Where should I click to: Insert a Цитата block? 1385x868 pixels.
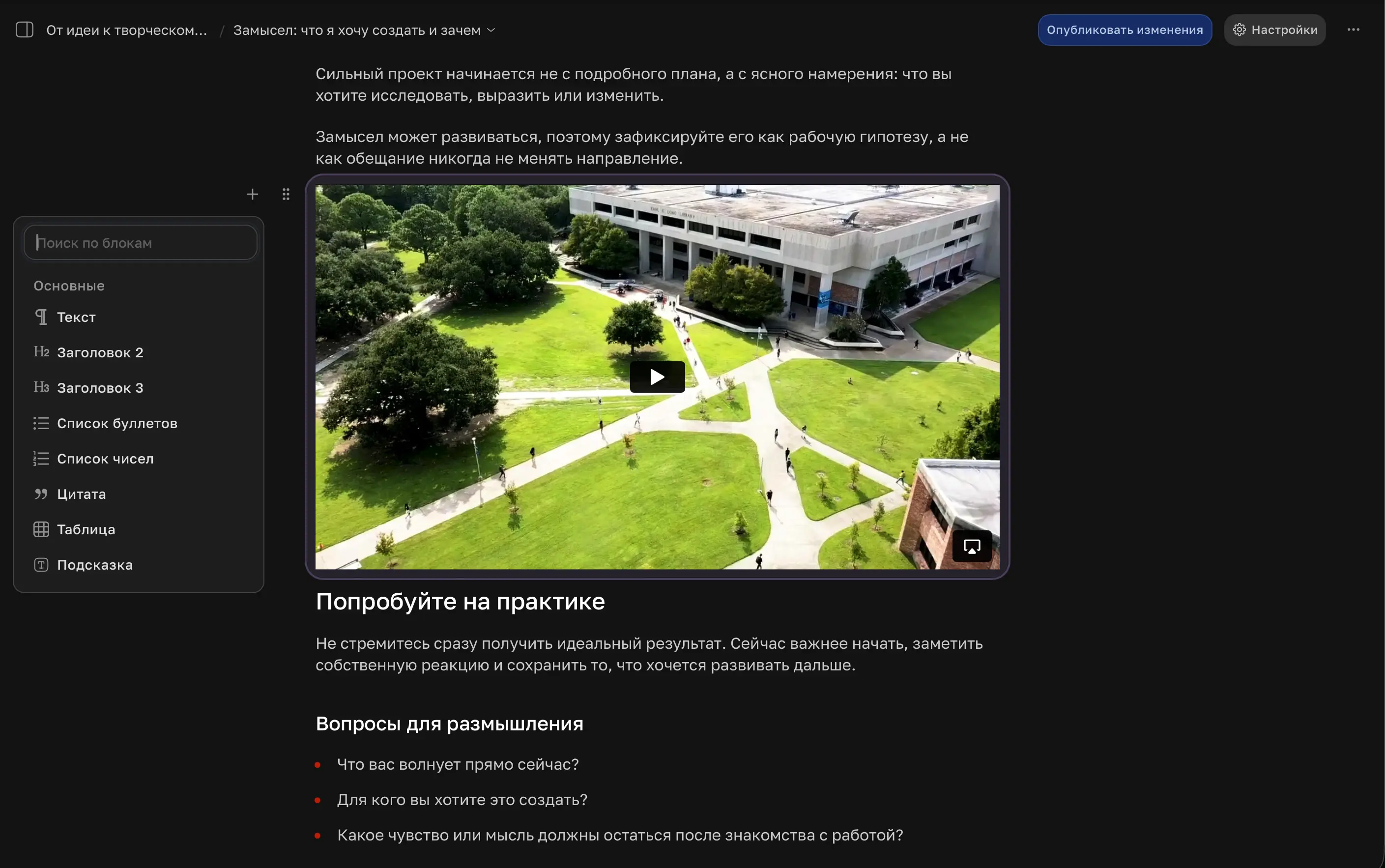coord(138,494)
